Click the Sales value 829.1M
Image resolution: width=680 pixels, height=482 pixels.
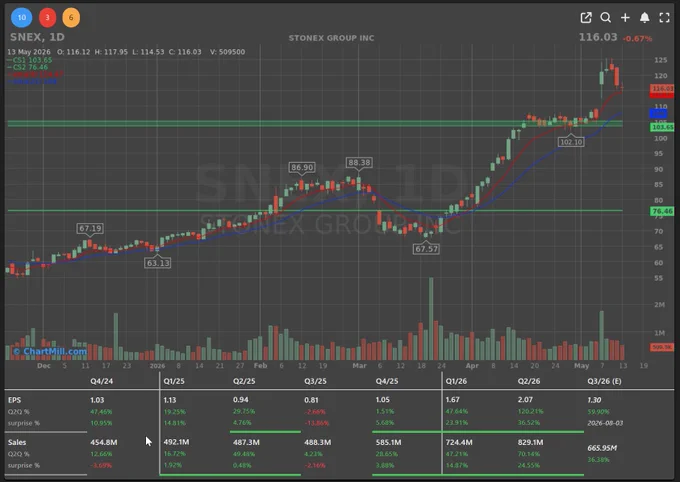[x=530, y=442]
